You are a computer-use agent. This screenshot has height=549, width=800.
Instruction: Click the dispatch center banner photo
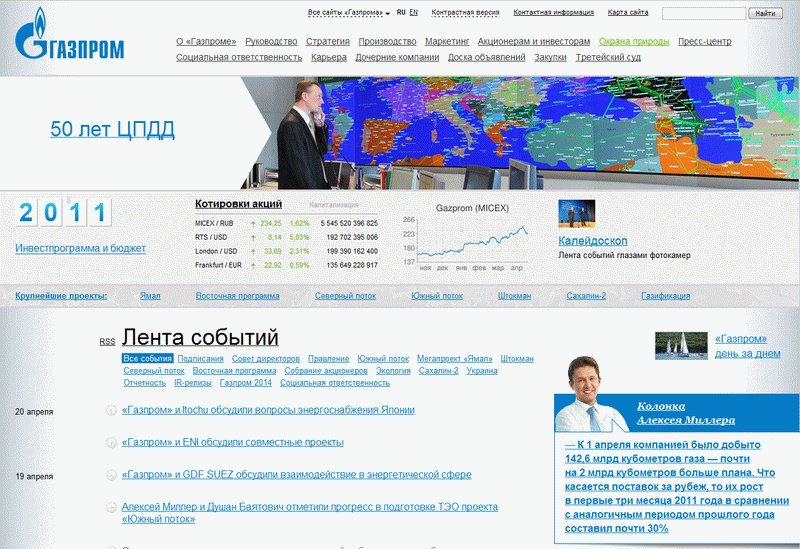pos(520,133)
